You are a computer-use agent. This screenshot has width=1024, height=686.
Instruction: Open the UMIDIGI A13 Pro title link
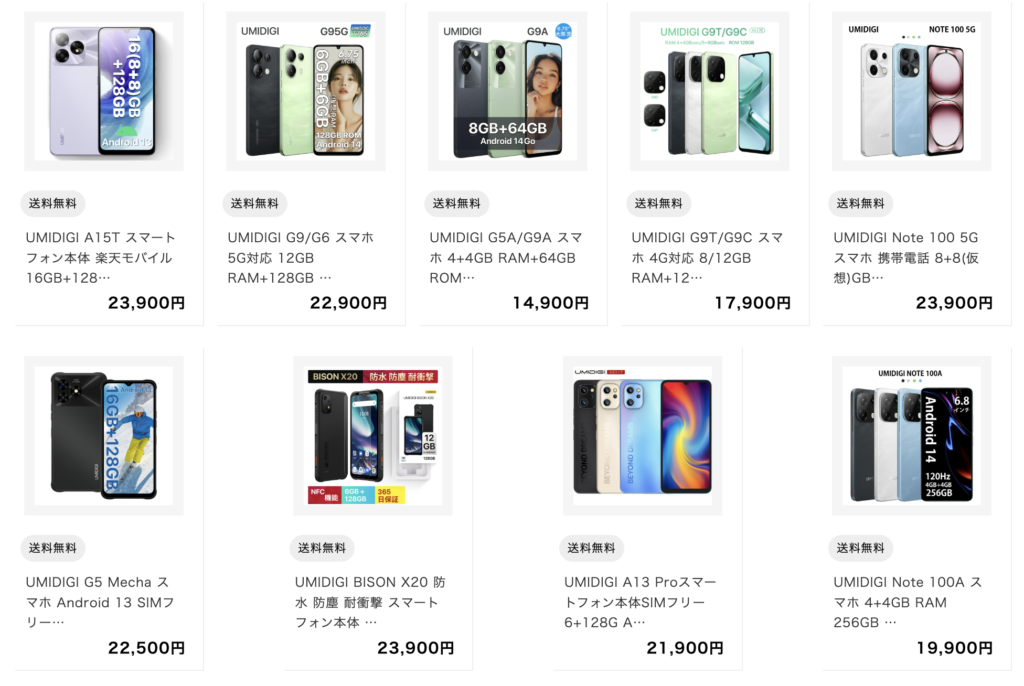click(x=640, y=602)
